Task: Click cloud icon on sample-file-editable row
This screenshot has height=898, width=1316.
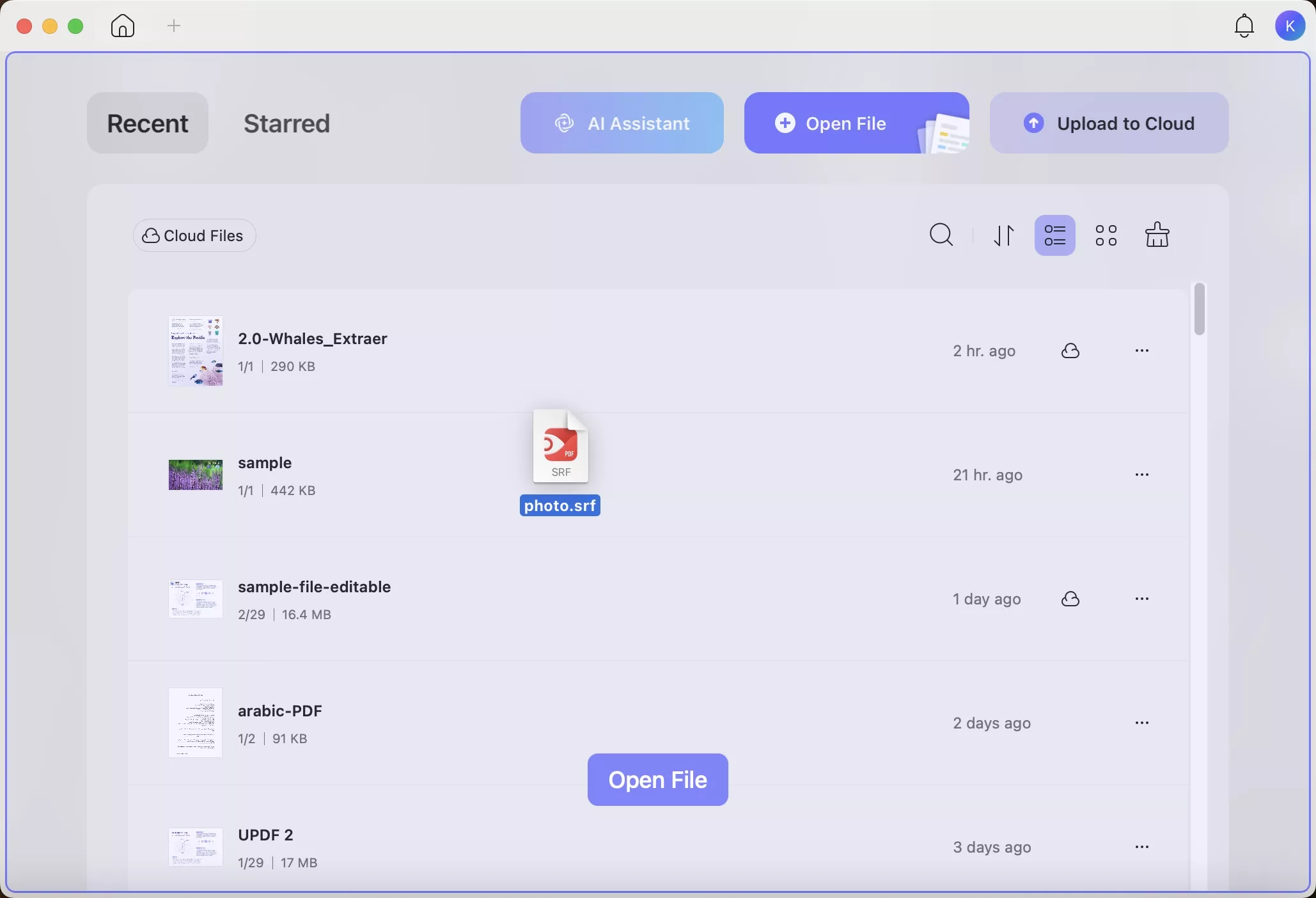Action: pyautogui.click(x=1070, y=599)
